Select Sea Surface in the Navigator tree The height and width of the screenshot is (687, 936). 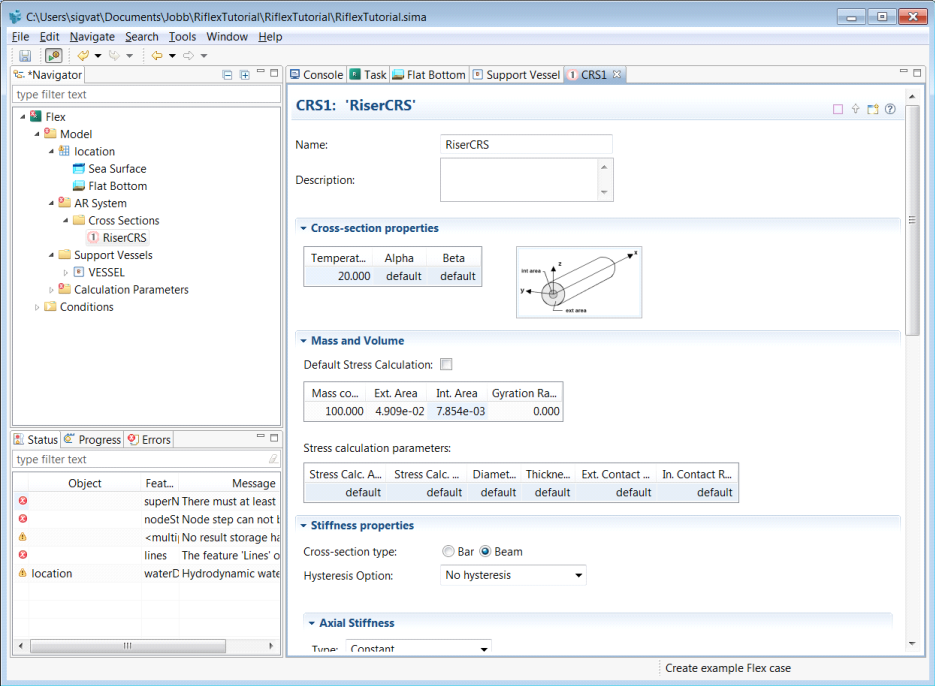[117, 169]
